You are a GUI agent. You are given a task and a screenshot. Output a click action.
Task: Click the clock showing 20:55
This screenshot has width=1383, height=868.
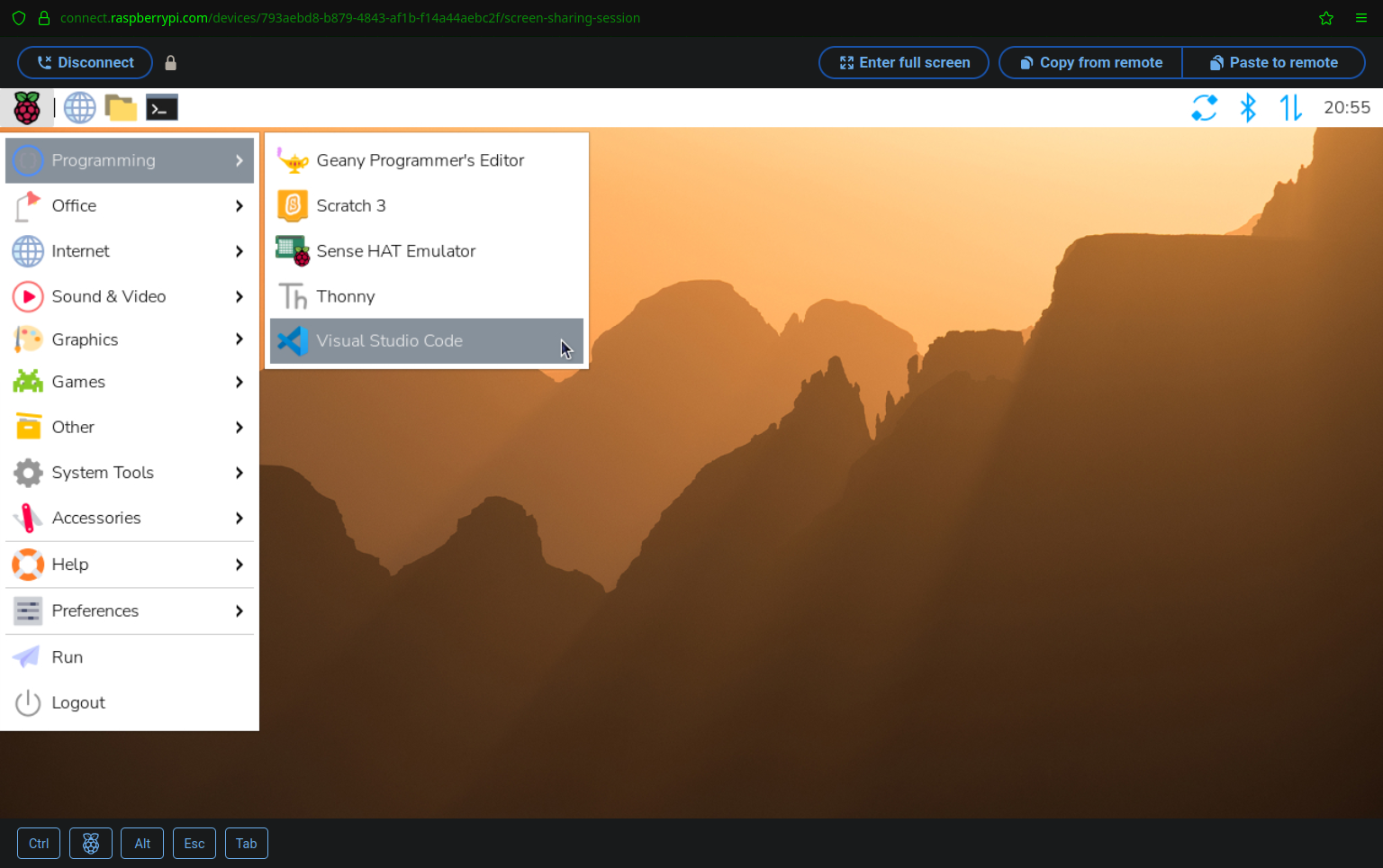click(x=1346, y=108)
